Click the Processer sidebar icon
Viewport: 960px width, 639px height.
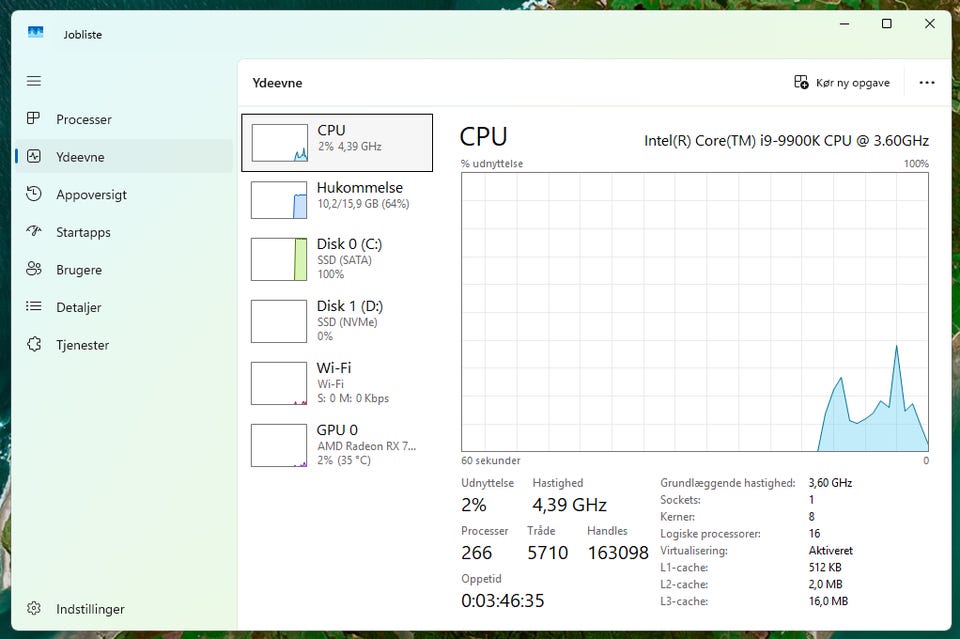coord(34,119)
